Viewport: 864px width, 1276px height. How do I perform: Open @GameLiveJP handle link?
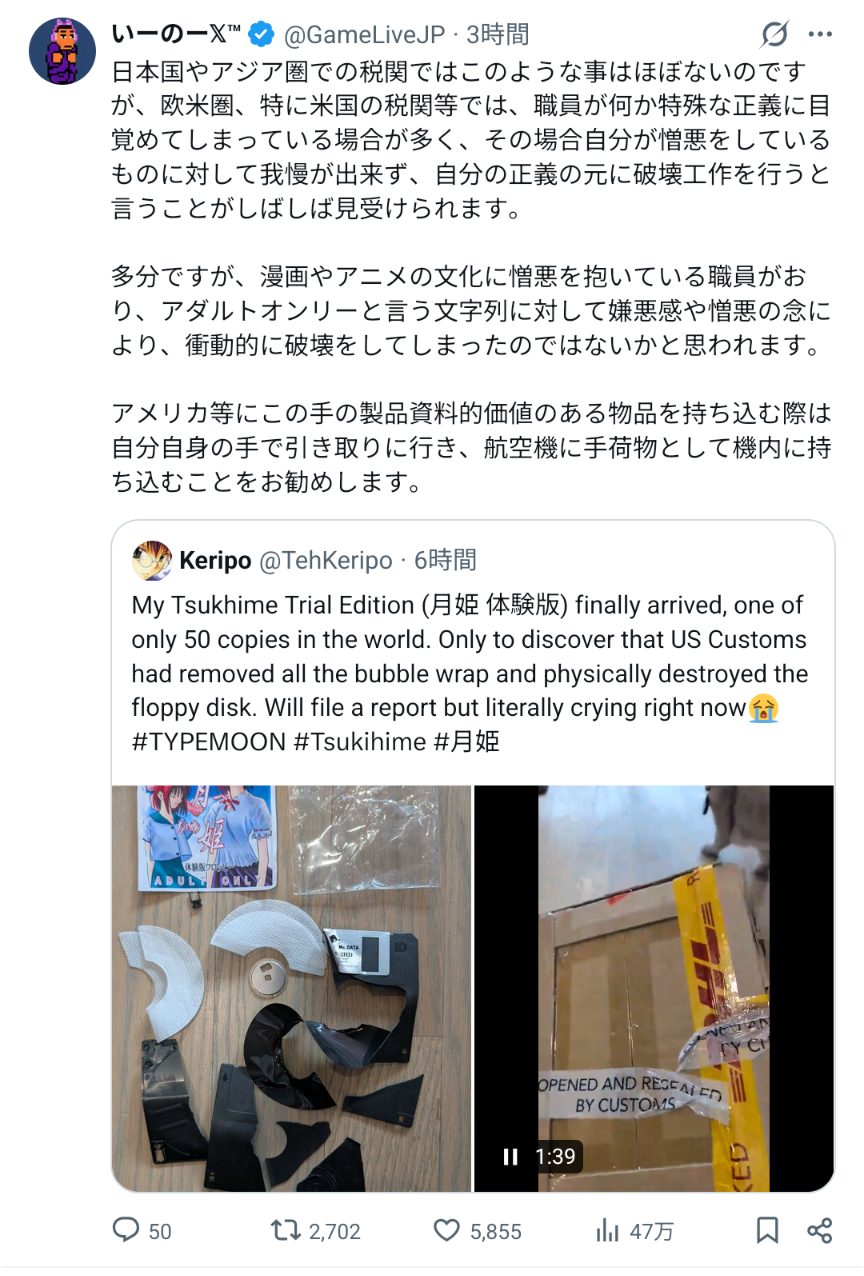point(364,35)
